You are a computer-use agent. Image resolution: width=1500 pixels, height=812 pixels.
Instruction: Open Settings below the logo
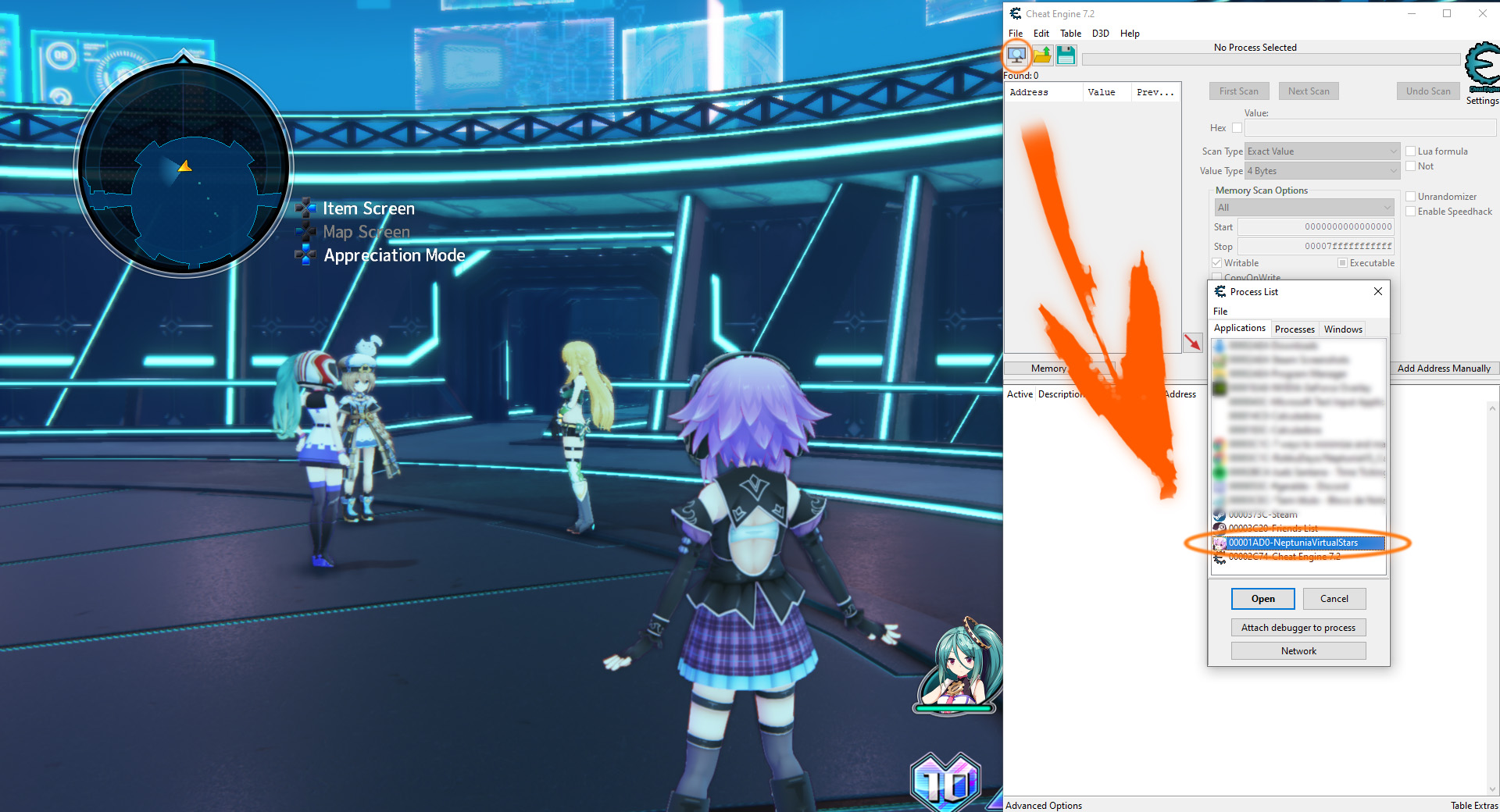coord(1482,101)
